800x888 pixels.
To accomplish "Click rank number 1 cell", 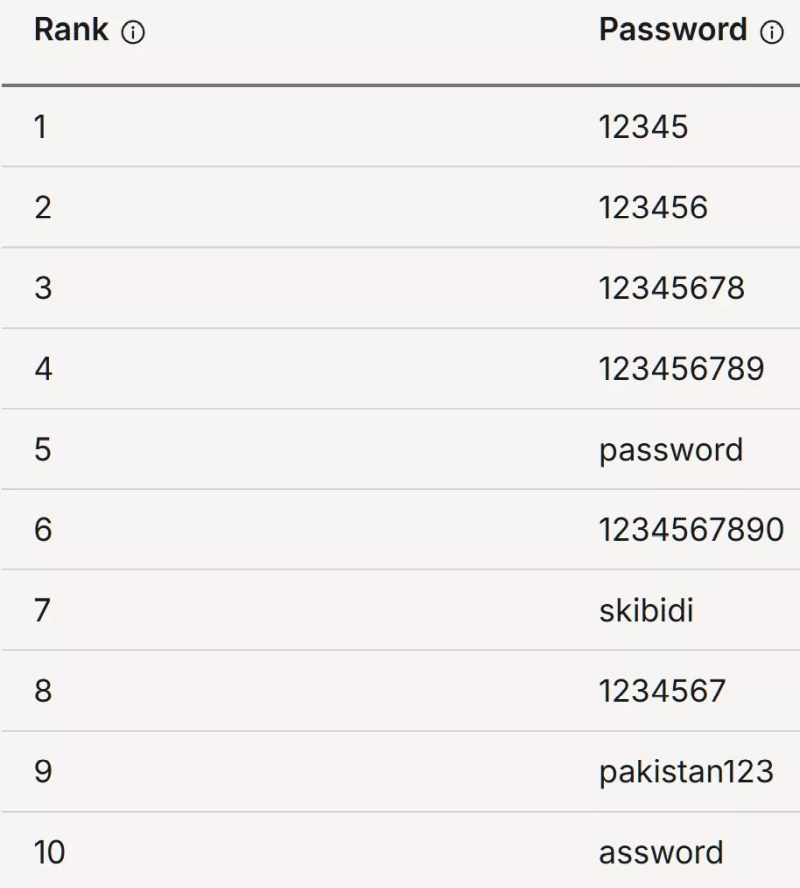I will coord(40,127).
